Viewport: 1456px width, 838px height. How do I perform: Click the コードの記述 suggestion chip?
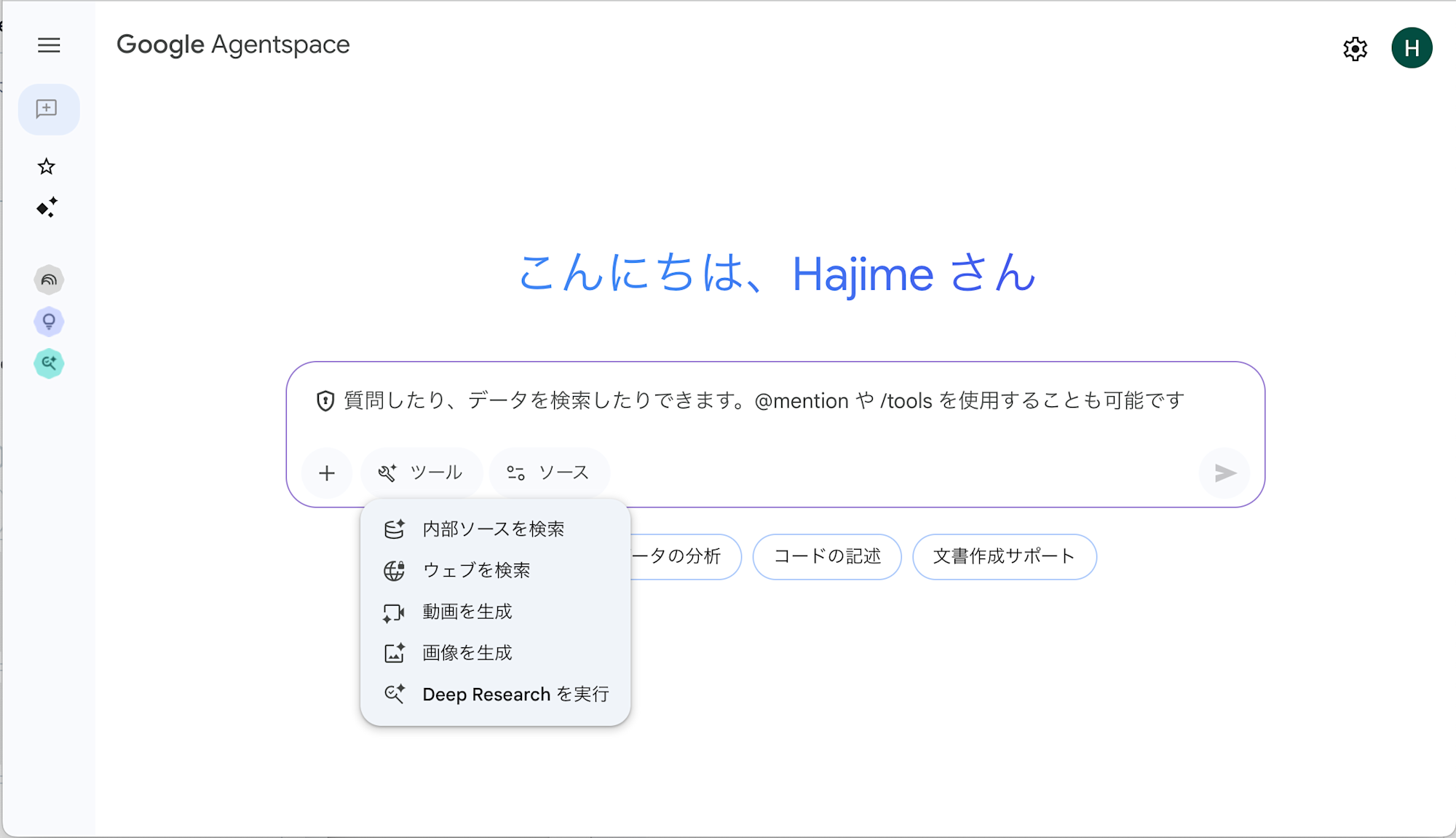tap(827, 557)
